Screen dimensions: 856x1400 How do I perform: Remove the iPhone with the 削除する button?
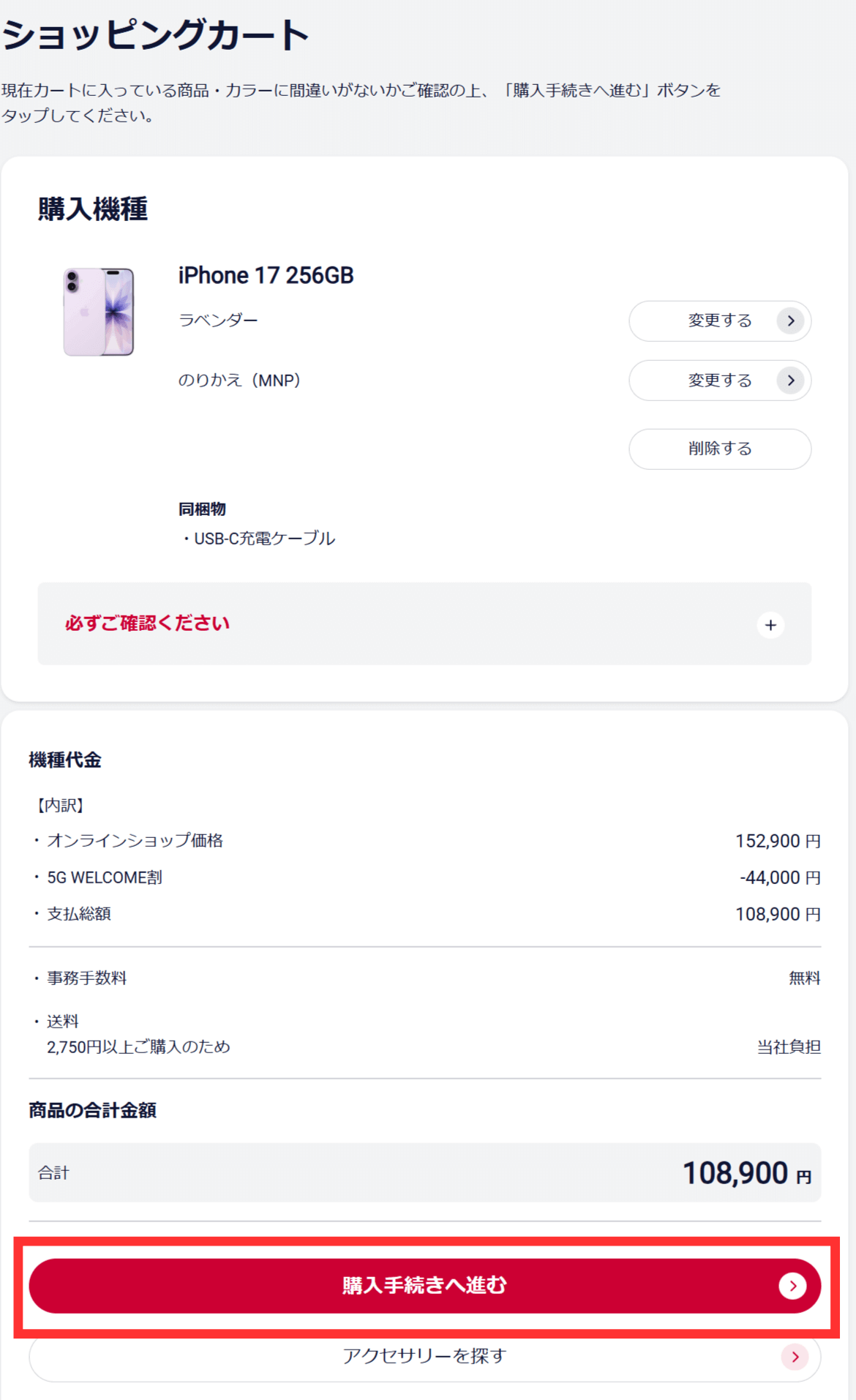click(720, 449)
